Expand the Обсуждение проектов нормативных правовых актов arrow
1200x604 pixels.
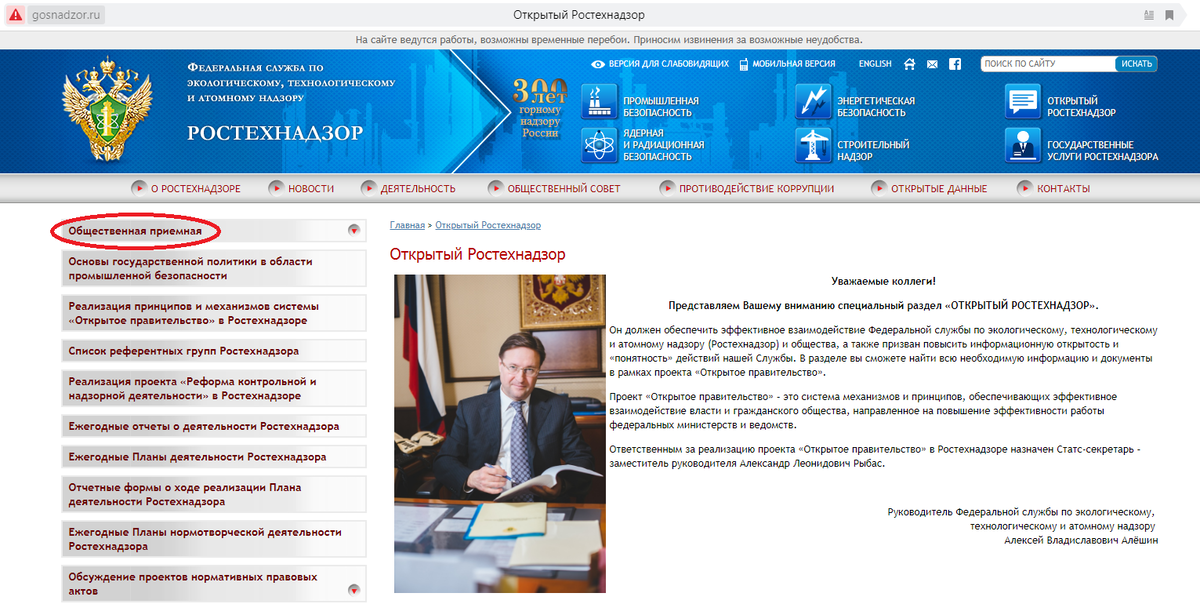pyautogui.click(x=353, y=590)
